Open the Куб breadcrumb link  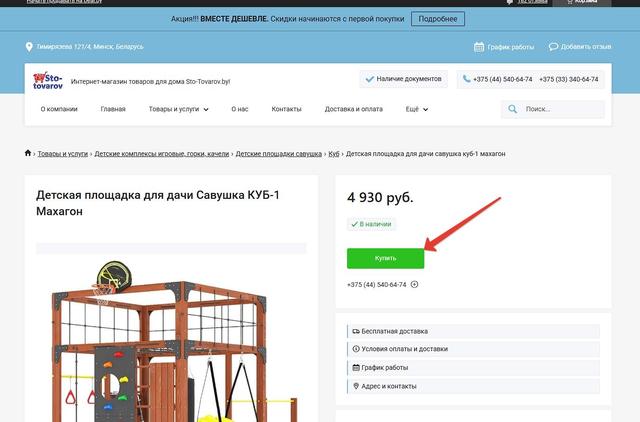coord(334,153)
